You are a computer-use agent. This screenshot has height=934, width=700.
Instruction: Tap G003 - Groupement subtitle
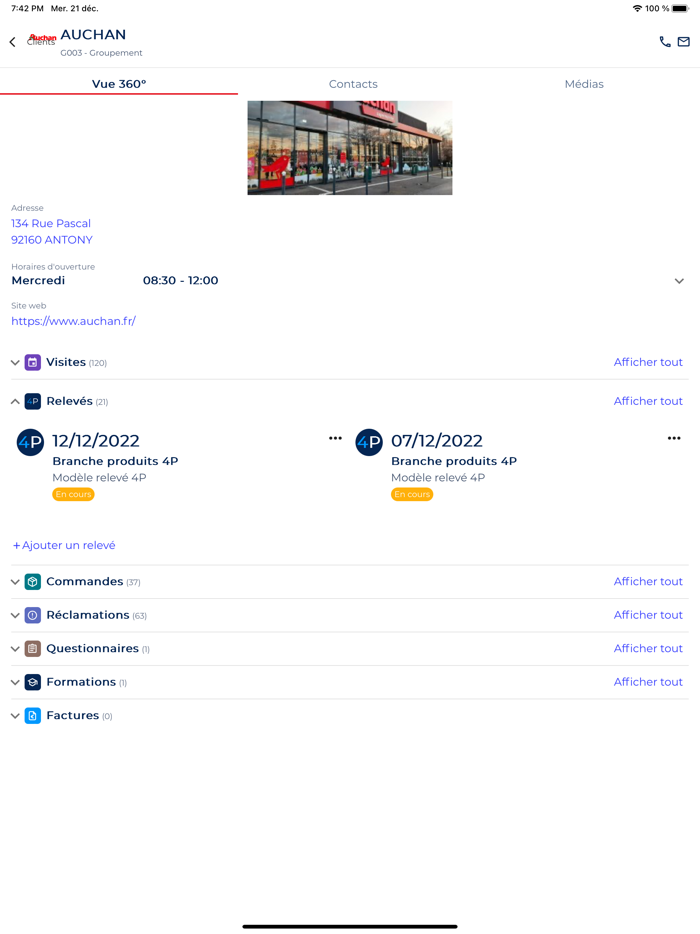point(101,53)
